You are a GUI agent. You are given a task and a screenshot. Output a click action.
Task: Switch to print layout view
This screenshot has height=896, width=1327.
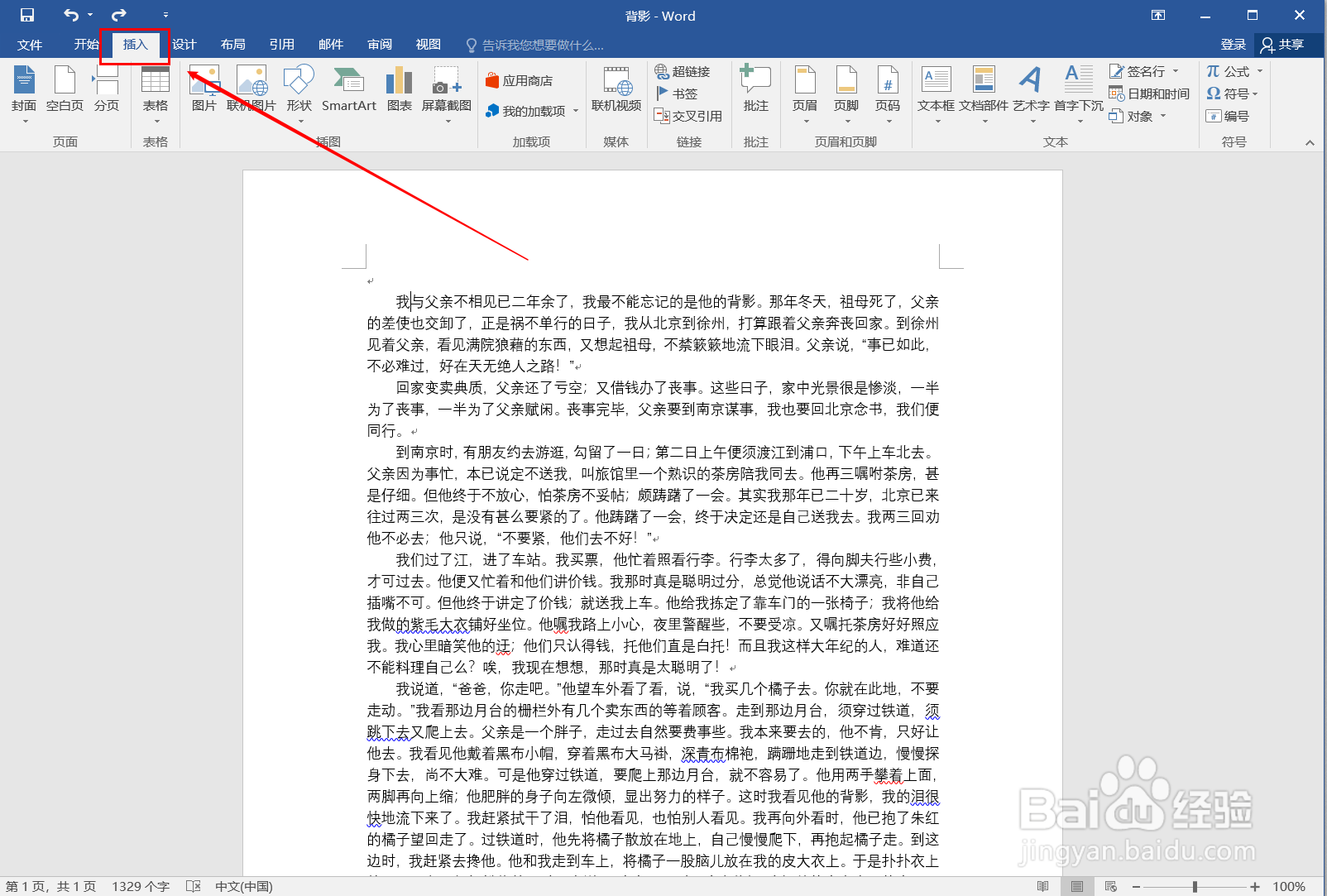tap(1076, 886)
